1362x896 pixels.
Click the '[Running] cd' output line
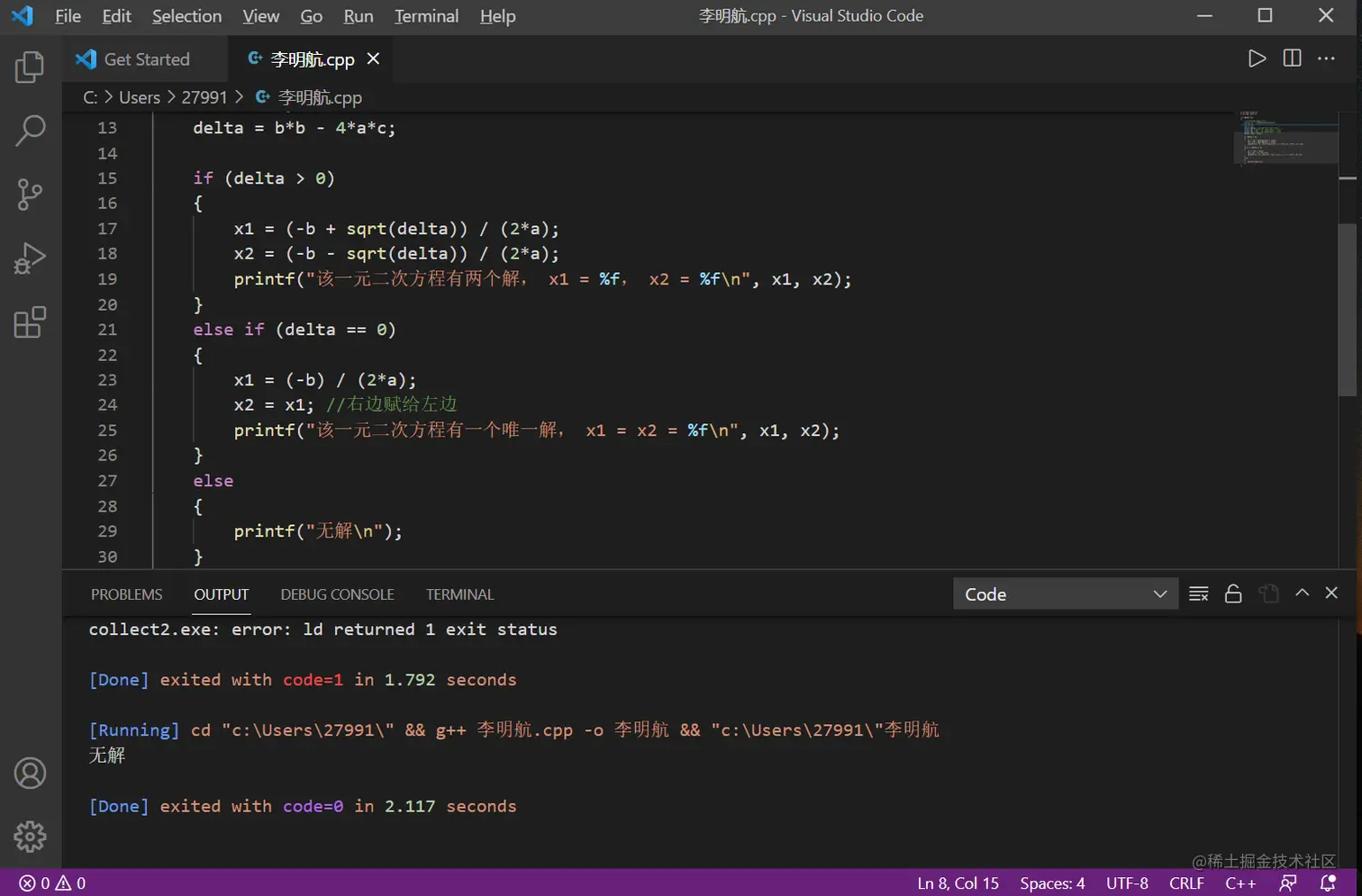tap(513, 729)
